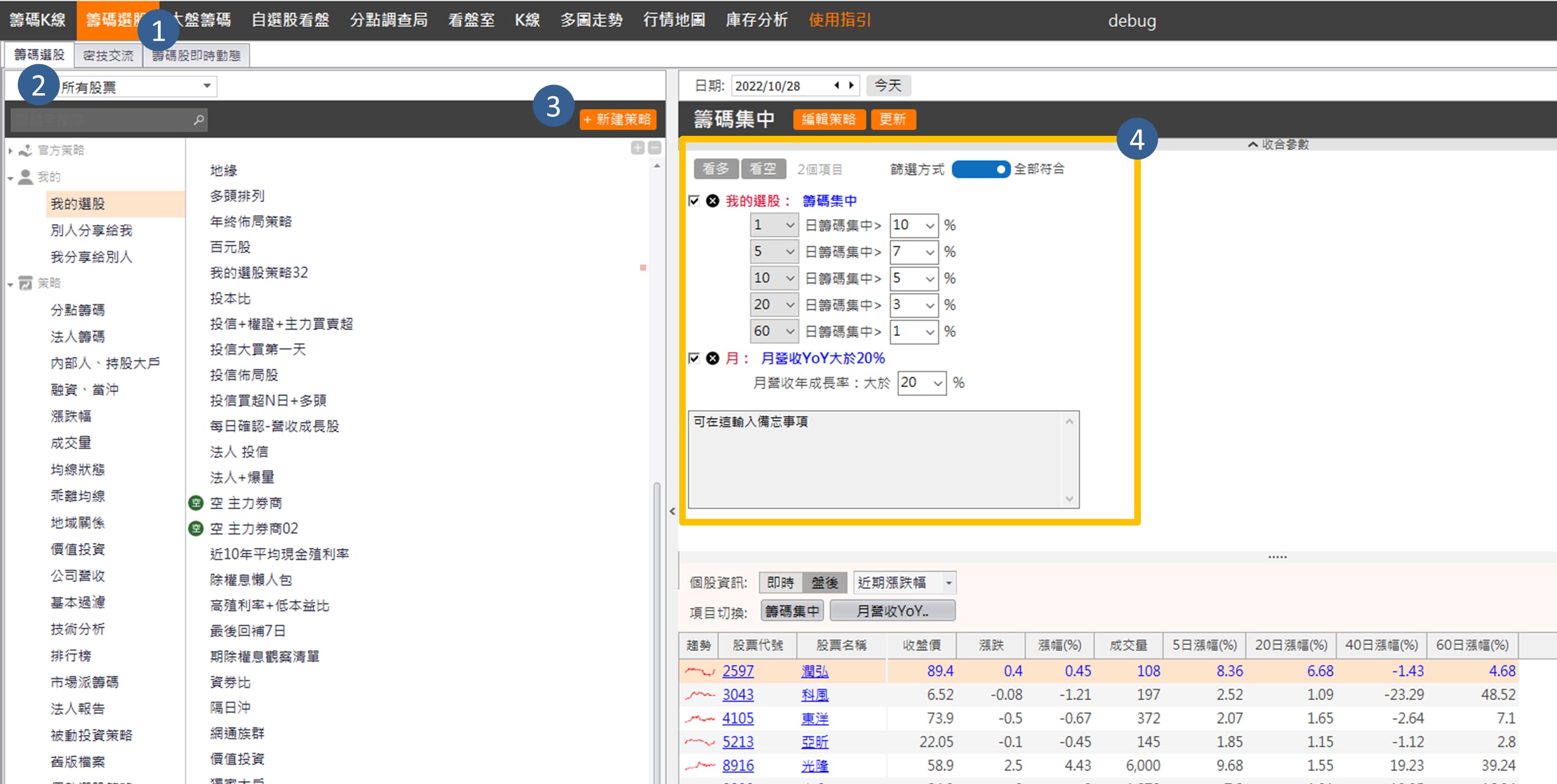Open the percentage dropdown showing 7
Viewport: 1557px width, 784px height.
pos(913,251)
